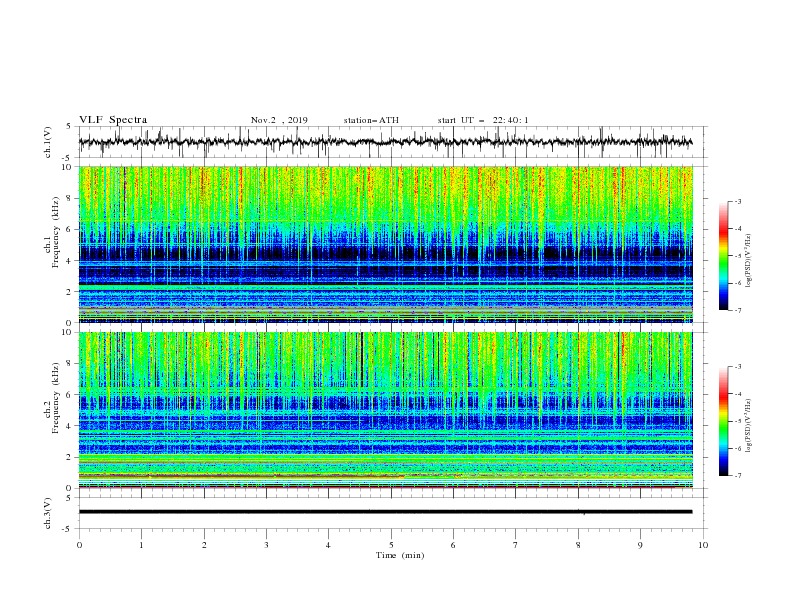Click time axis tick label '10'
The width and height of the screenshot is (792, 612).
703,545
